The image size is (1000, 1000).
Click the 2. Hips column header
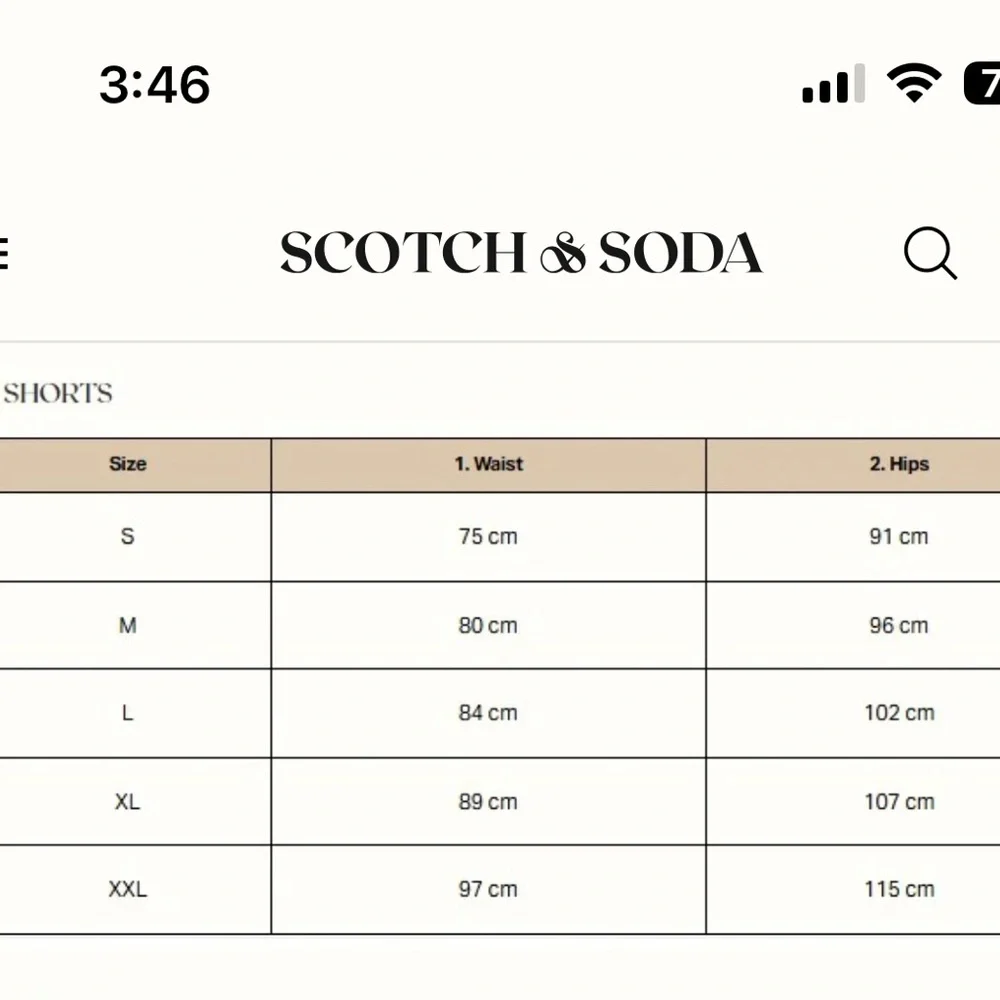[x=899, y=464]
